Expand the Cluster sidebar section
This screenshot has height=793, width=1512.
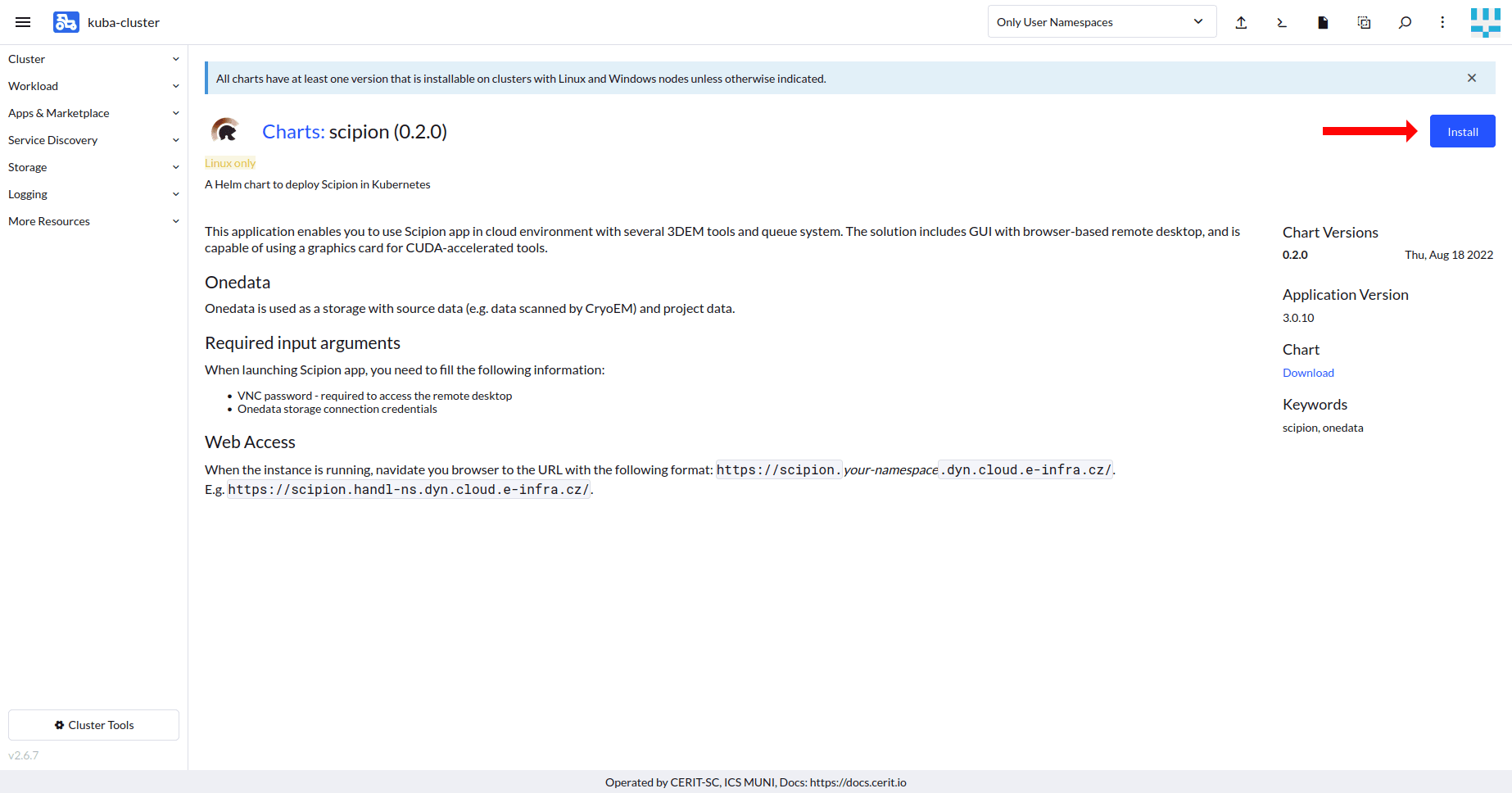(x=175, y=59)
